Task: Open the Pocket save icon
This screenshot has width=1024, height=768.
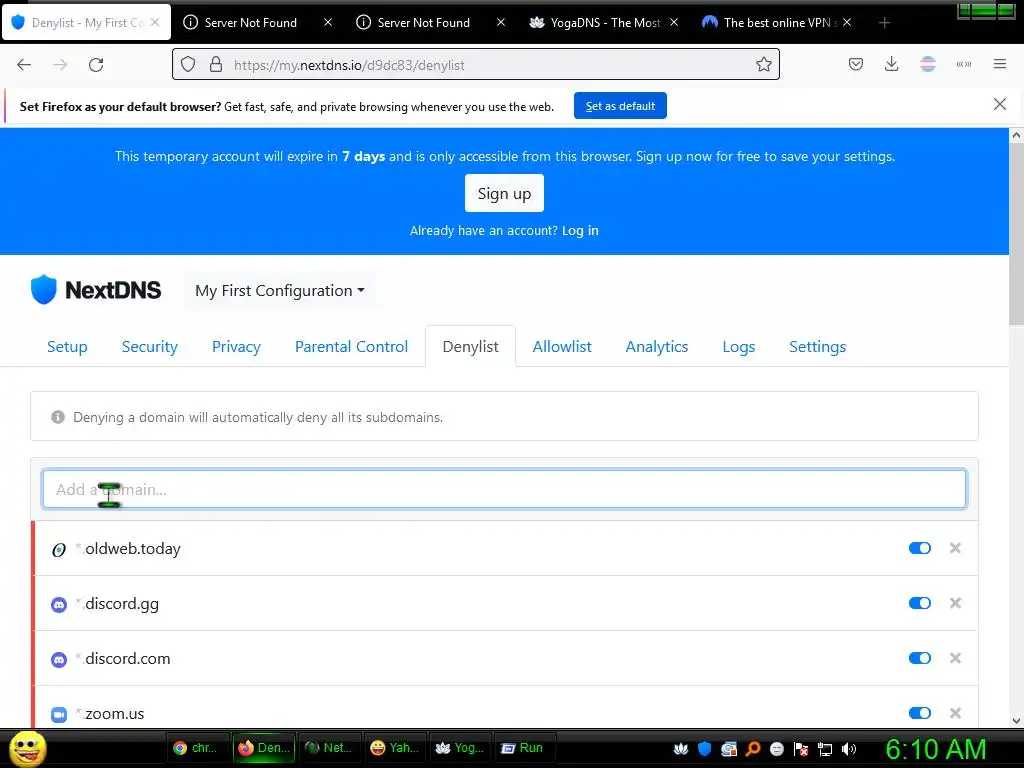Action: (856, 64)
